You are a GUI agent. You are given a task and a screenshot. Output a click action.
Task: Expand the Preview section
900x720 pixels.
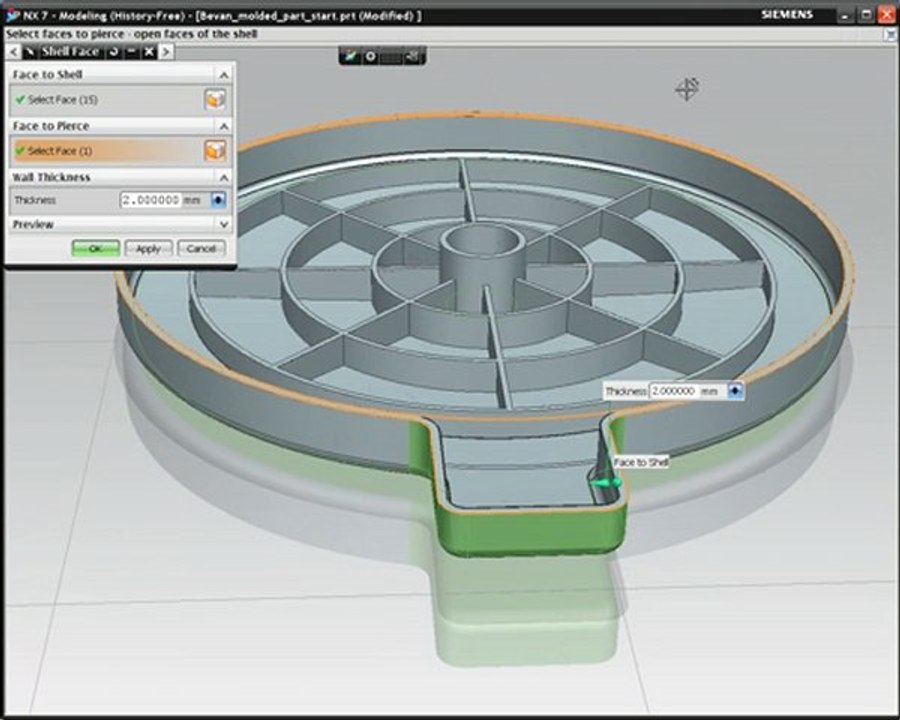pyautogui.click(x=224, y=224)
